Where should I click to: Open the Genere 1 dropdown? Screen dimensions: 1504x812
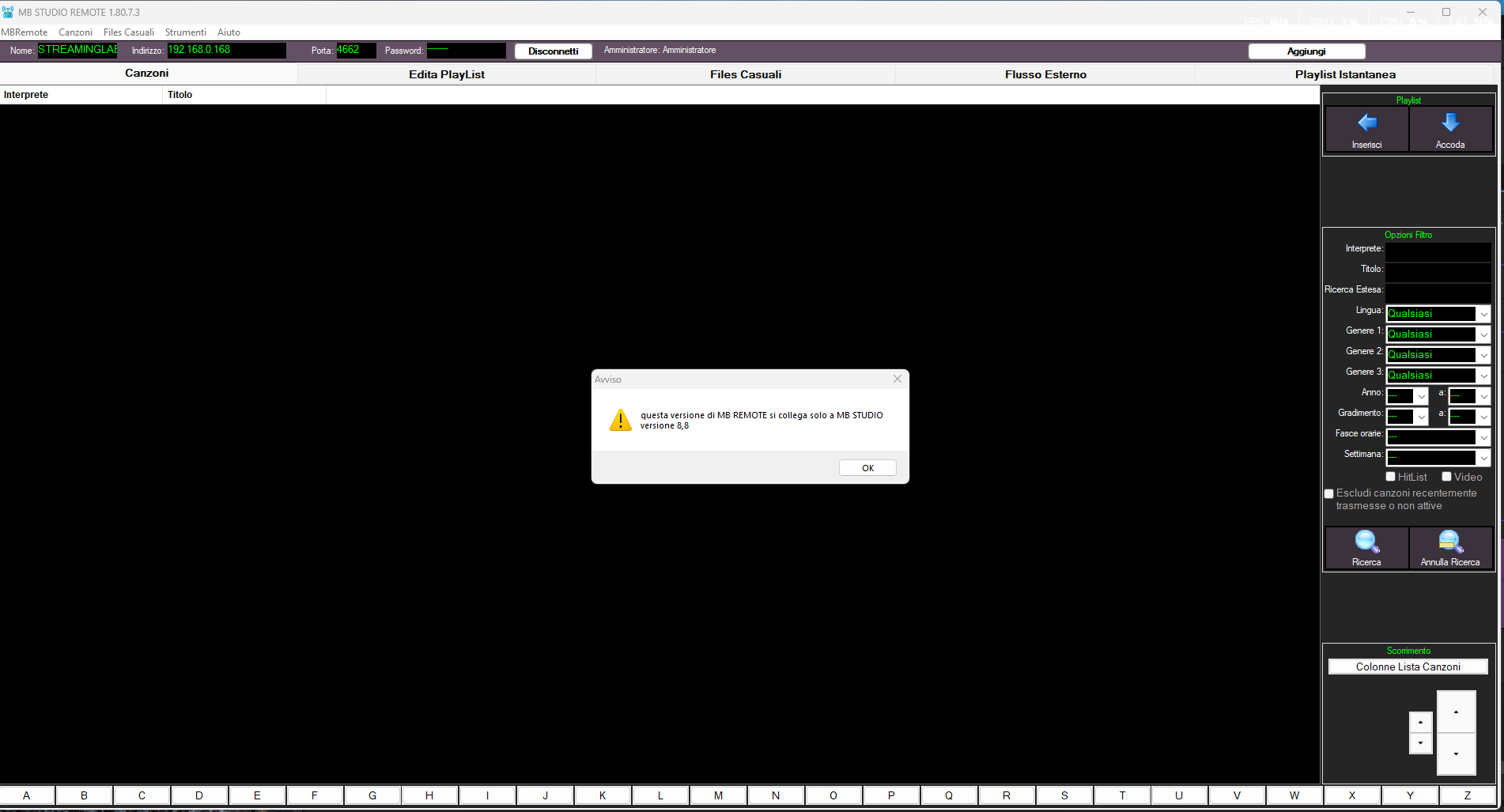(1483, 335)
